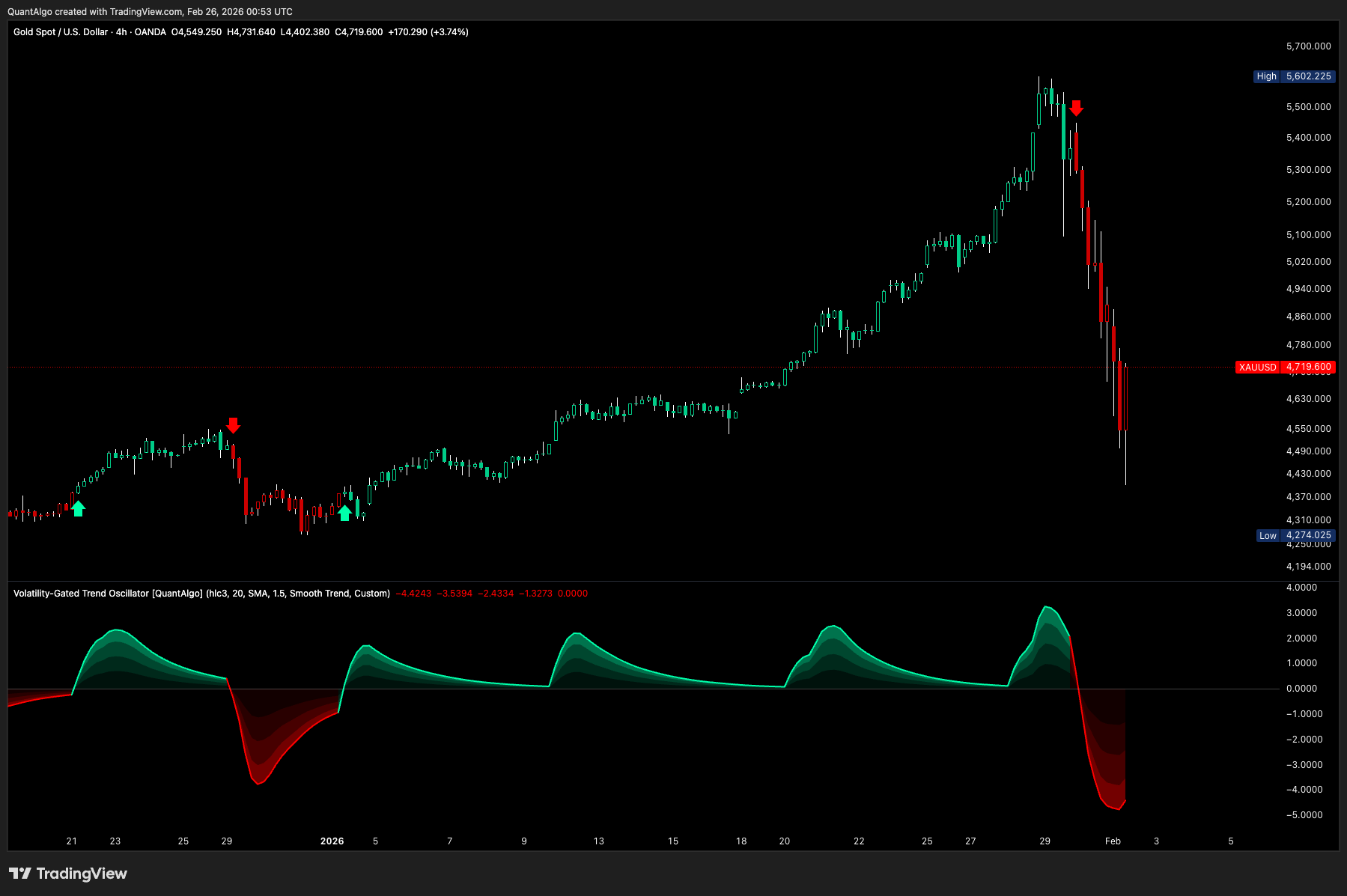This screenshot has width=1347, height=896.
Task: Click the QuantAlgo created with TradingView.com header text
Action: (x=150, y=12)
